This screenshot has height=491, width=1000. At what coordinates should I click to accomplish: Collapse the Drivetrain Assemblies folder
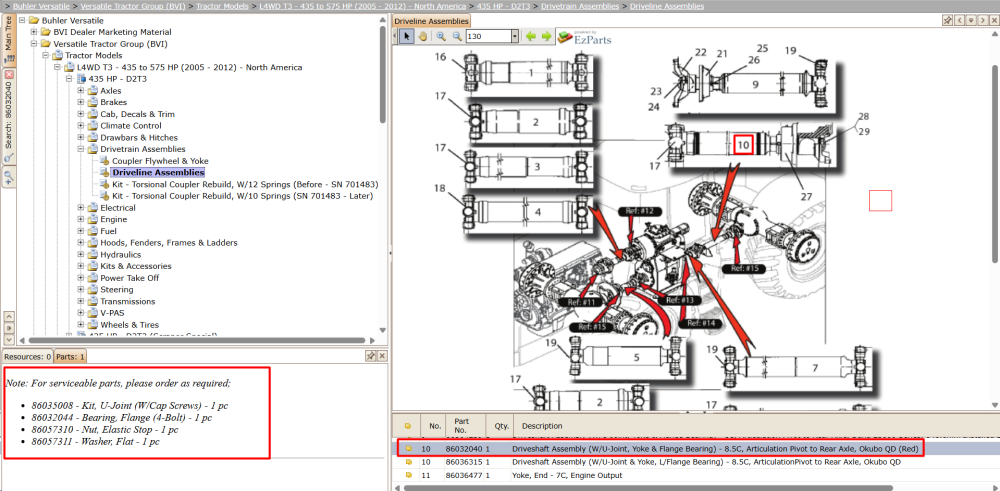[81, 149]
